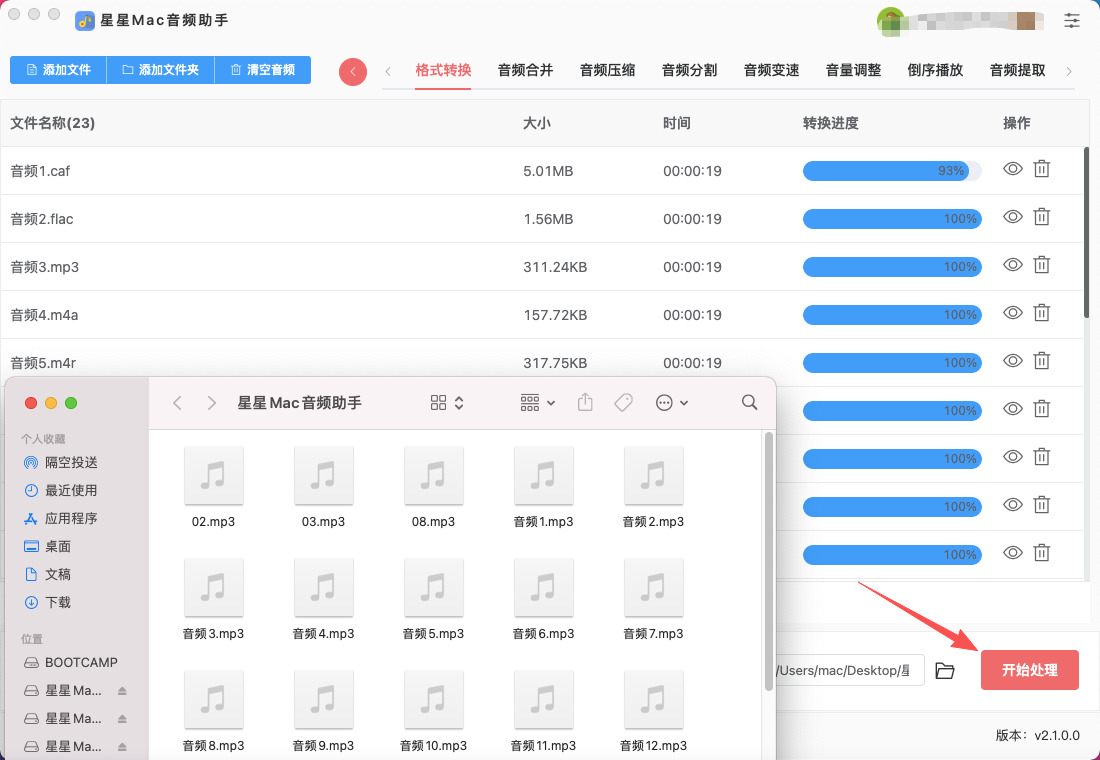Click 添加文件 button

coord(58,70)
